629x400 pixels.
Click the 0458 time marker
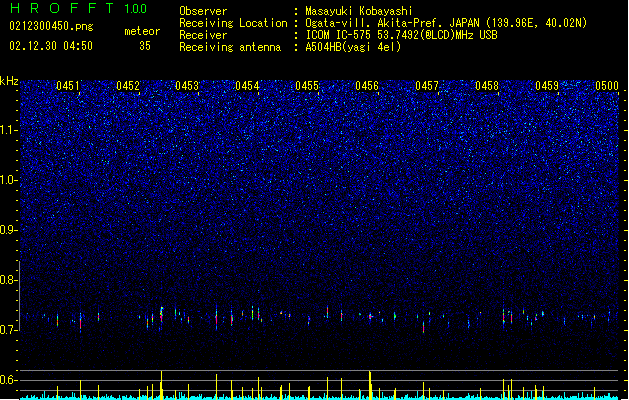click(487, 86)
